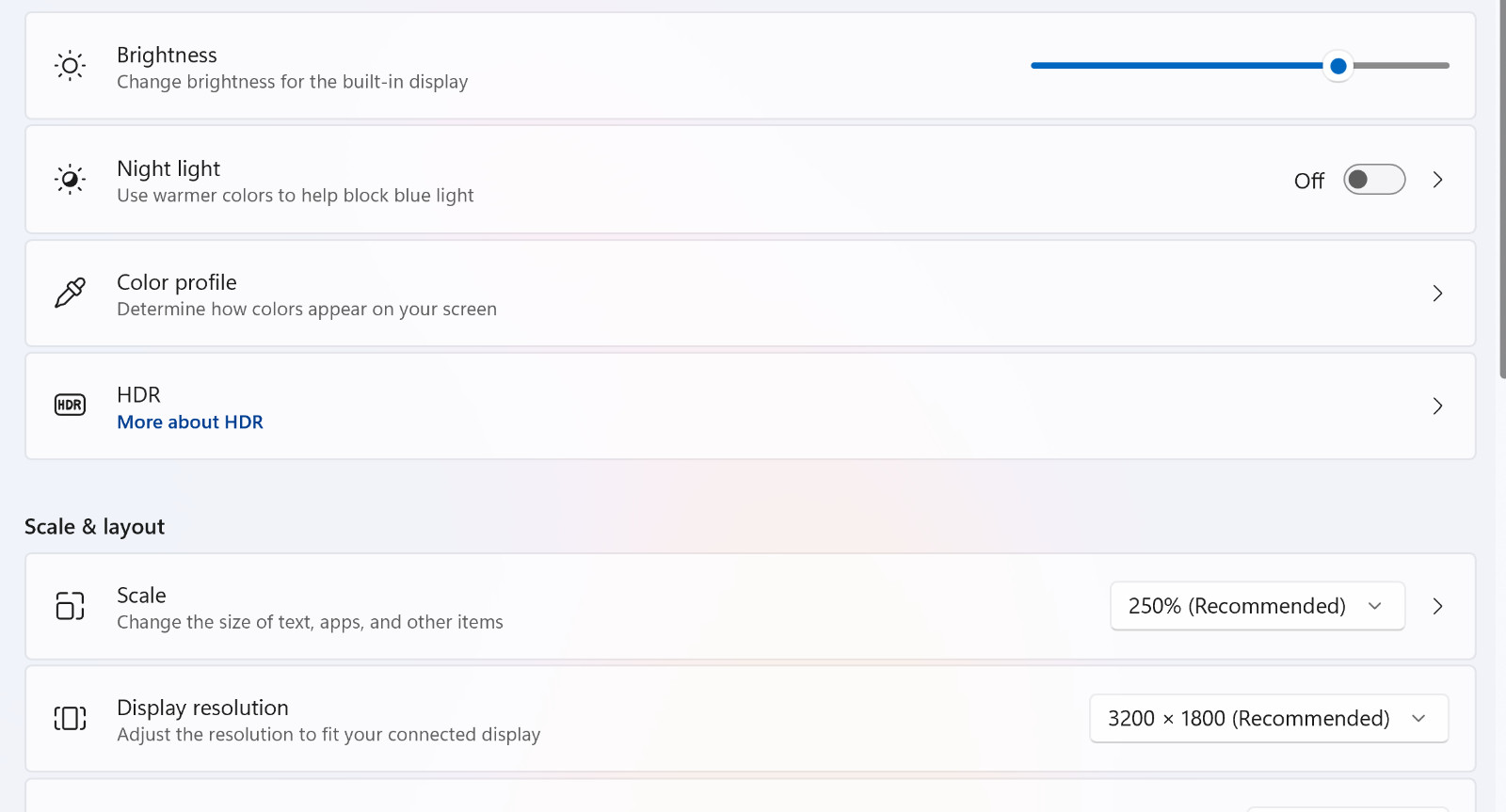The width and height of the screenshot is (1506, 812).
Task: Open Night light settings via chevron
Action: (1437, 180)
